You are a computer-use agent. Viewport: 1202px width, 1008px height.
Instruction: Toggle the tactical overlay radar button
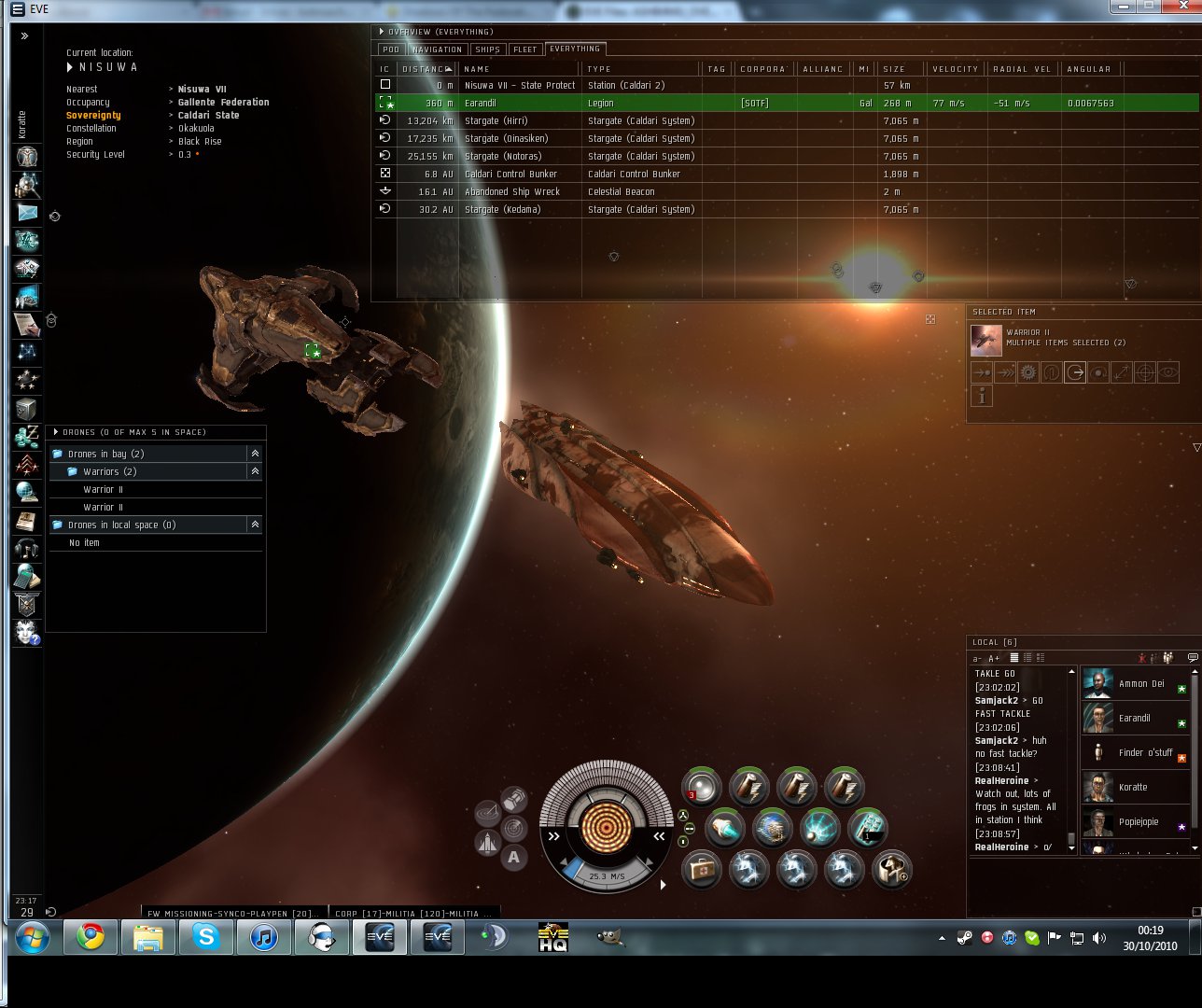(514, 828)
